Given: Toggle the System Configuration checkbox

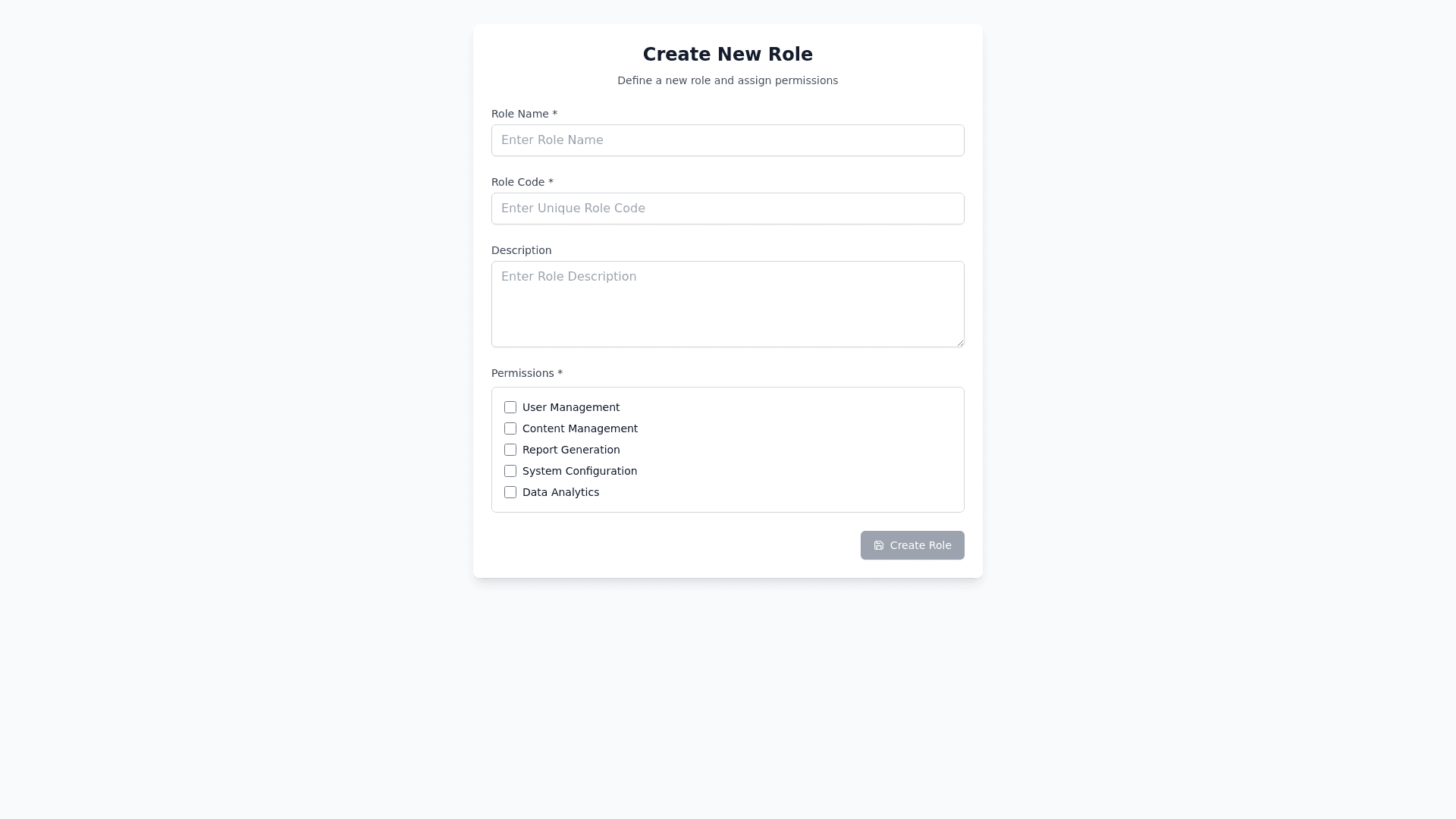Looking at the screenshot, I should click(510, 471).
